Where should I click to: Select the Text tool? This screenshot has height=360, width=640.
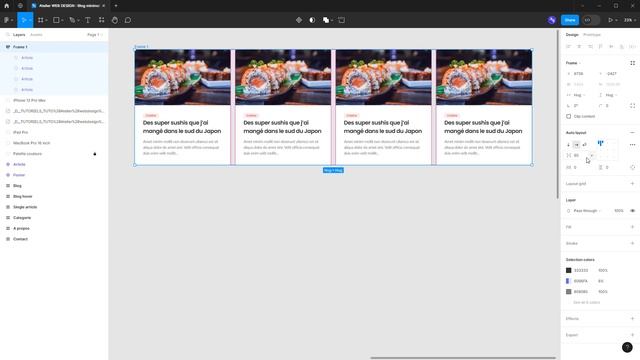(x=88, y=20)
